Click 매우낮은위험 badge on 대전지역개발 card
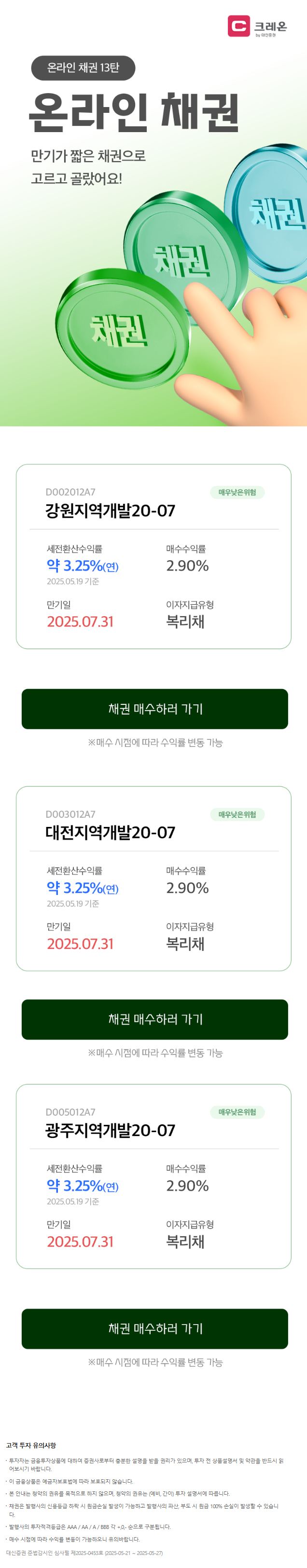Image resolution: width=307 pixels, height=1568 pixels. tap(237, 814)
